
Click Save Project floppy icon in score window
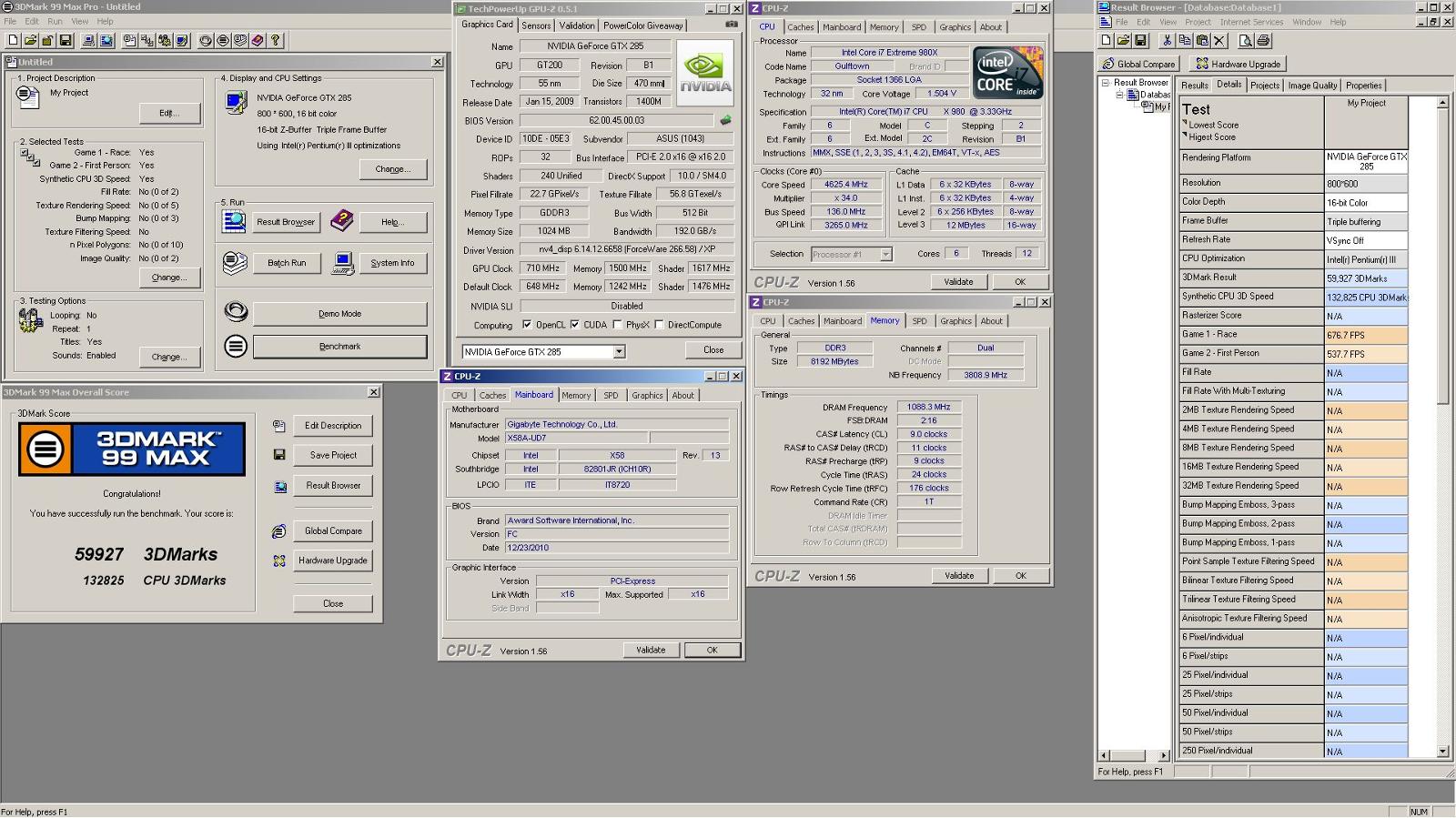(279, 455)
